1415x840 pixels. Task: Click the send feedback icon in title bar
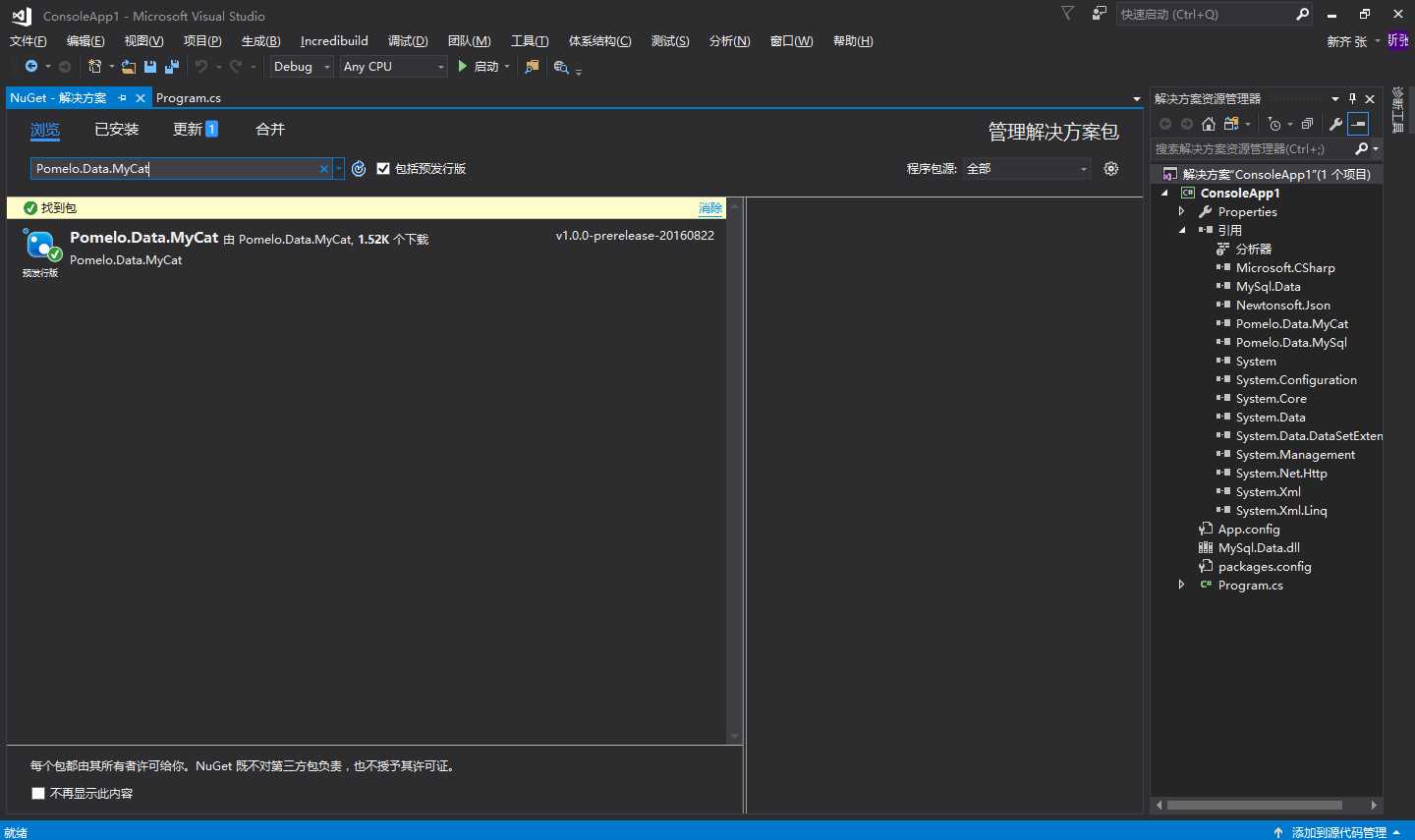1100,14
